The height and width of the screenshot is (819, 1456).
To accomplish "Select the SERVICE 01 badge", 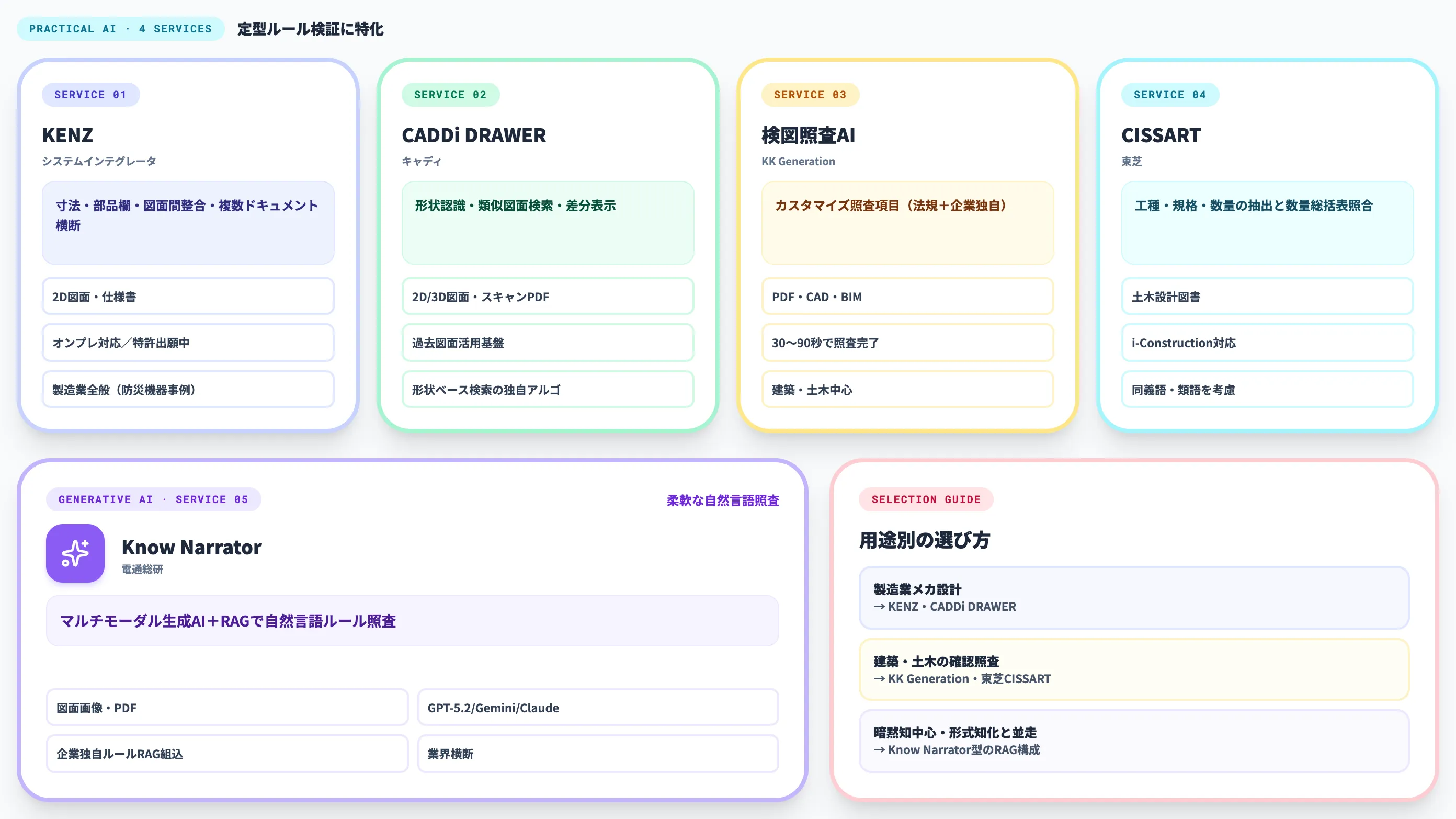I will [x=90, y=94].
